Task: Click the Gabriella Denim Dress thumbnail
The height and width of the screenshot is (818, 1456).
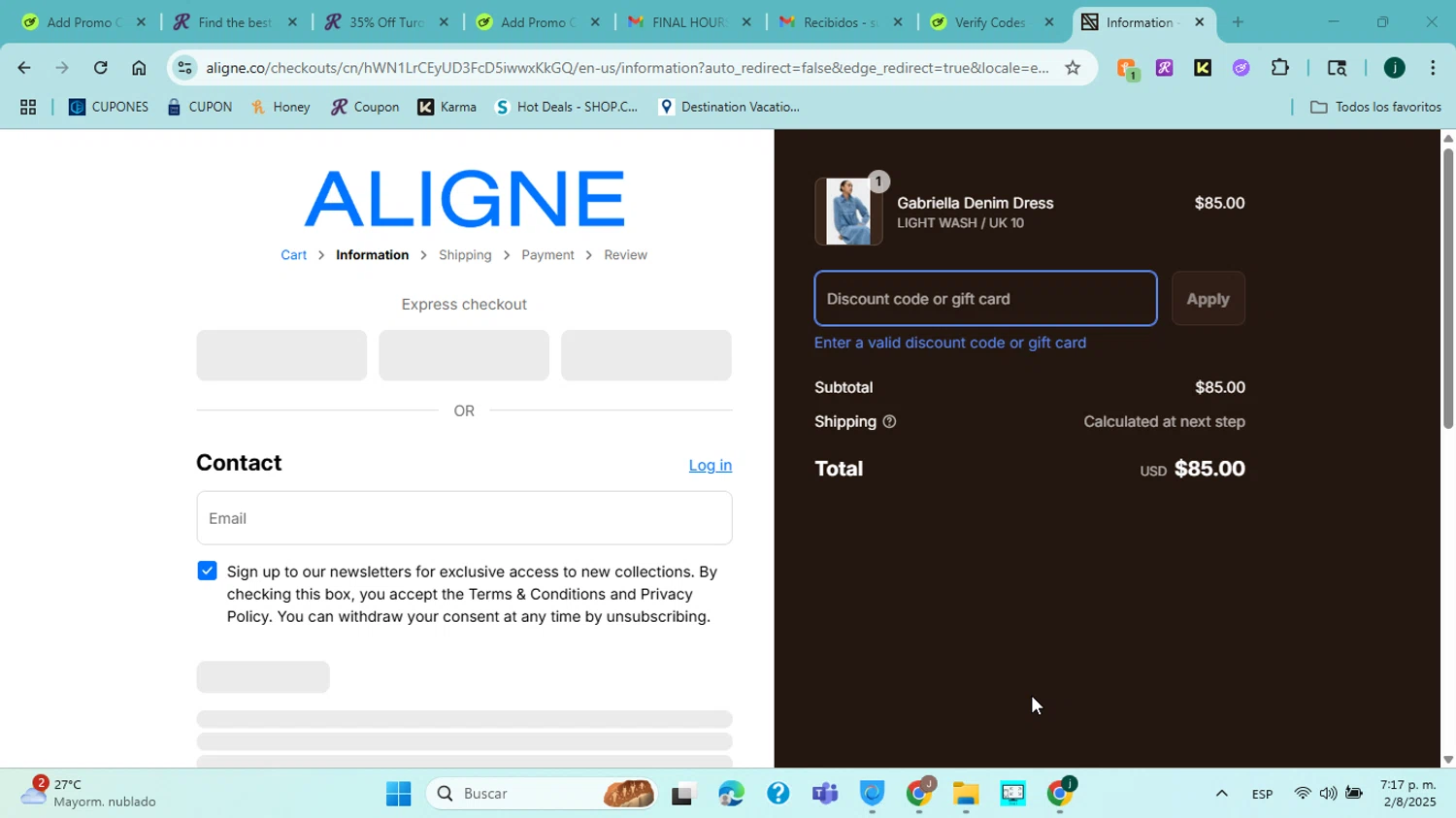Action: [x=848, y=212]
